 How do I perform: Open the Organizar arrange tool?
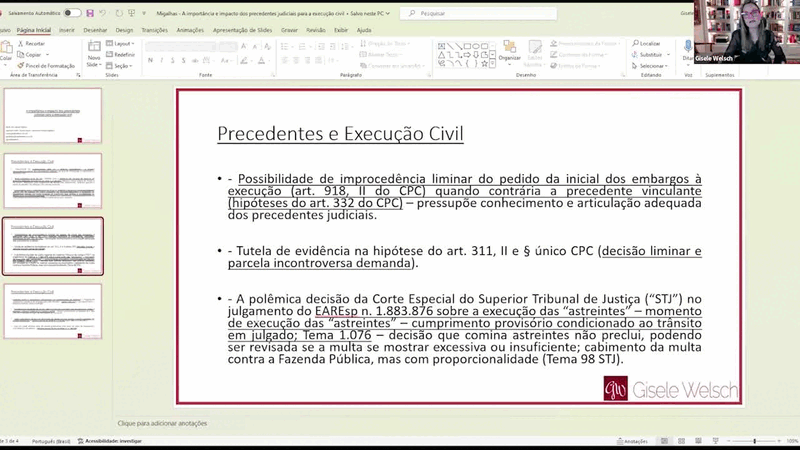click(509, 51)
